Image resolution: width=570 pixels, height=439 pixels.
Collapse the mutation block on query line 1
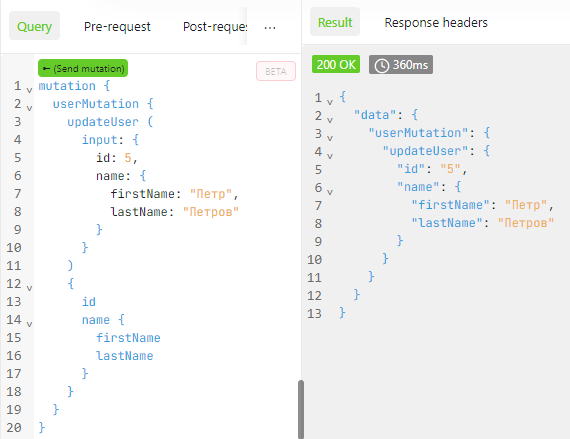(x=29, y=89)
